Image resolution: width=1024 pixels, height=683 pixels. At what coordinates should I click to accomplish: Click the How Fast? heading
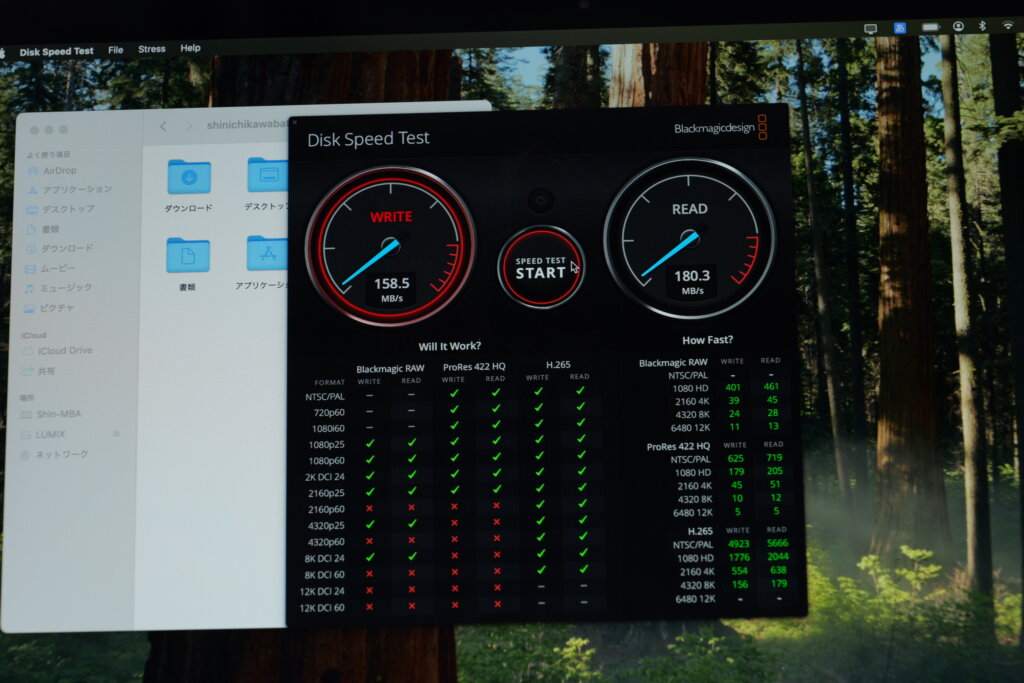pos(707,340)
